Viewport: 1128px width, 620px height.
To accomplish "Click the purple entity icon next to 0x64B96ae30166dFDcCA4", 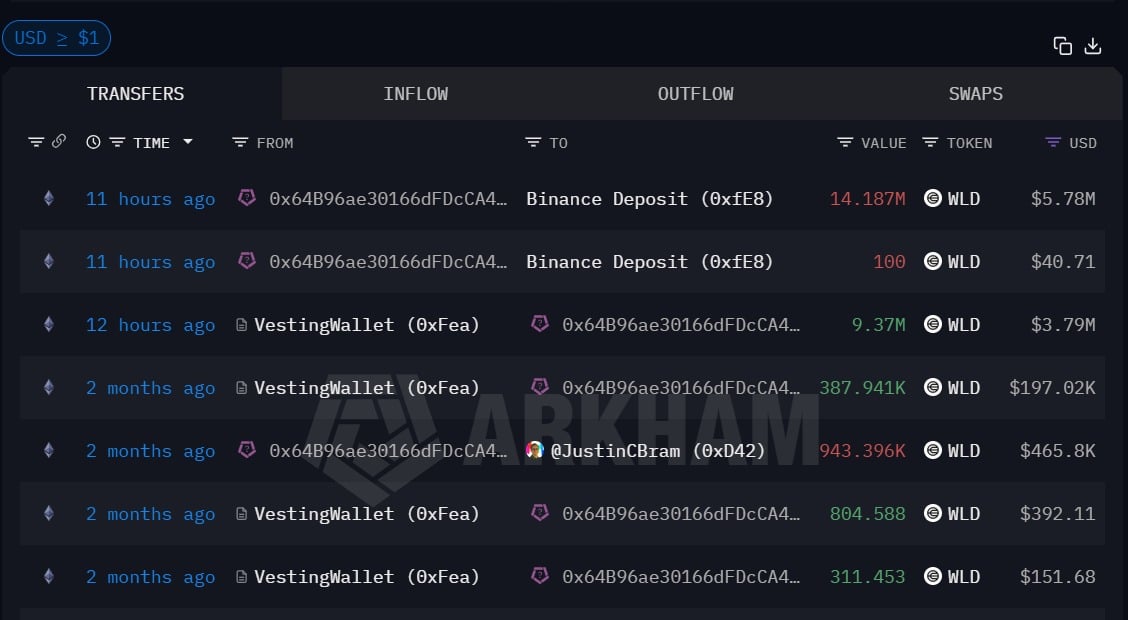I will click(x=247, y=198).
